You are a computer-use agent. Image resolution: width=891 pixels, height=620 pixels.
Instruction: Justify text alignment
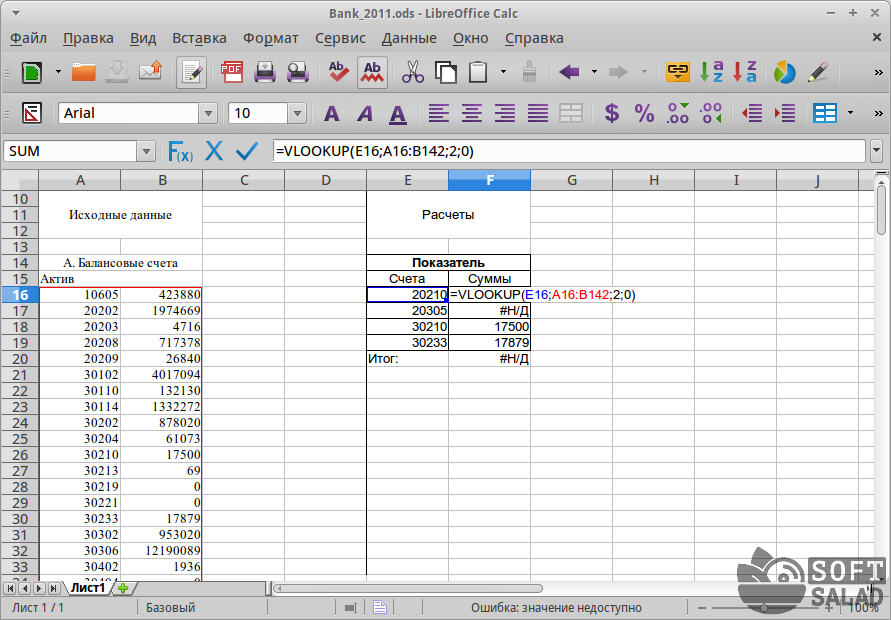538,113
